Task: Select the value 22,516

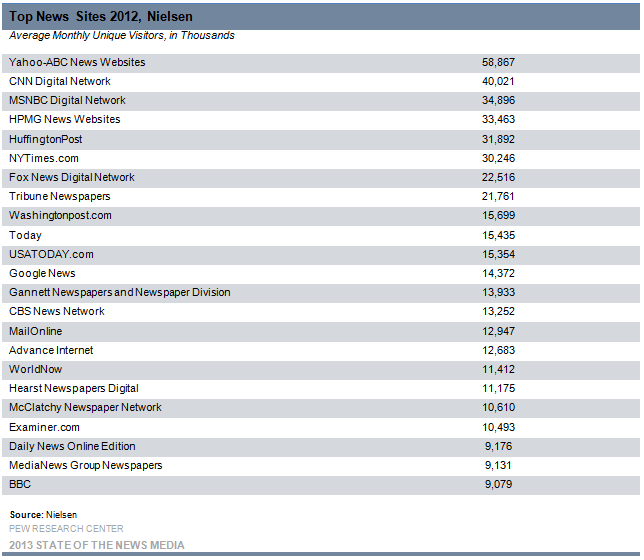Action: point(498,177)
